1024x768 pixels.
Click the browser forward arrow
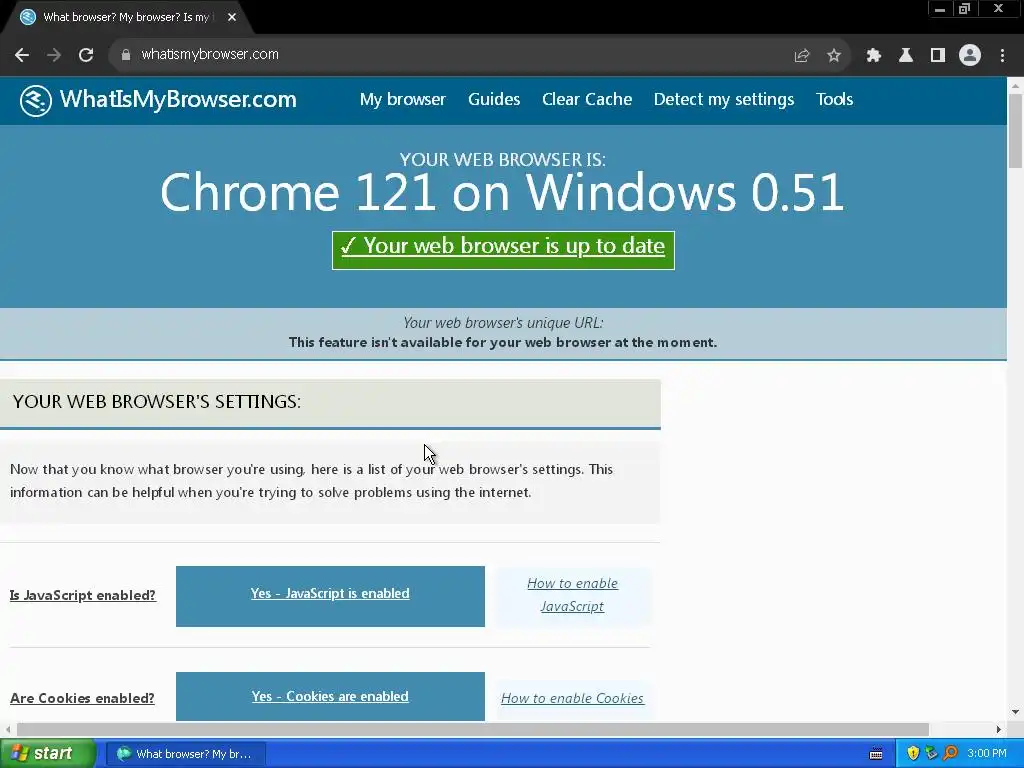point(54,55)
